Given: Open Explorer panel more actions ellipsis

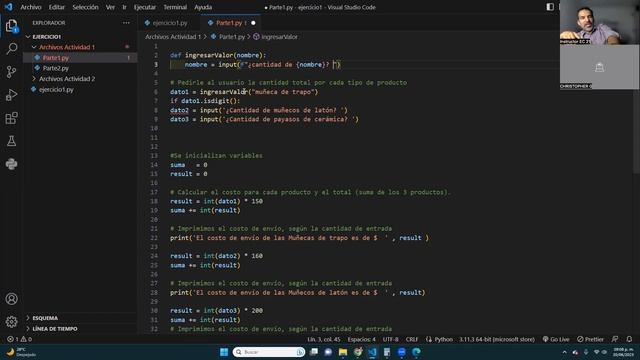Looking at the screenshot, I should coord(126,23).
